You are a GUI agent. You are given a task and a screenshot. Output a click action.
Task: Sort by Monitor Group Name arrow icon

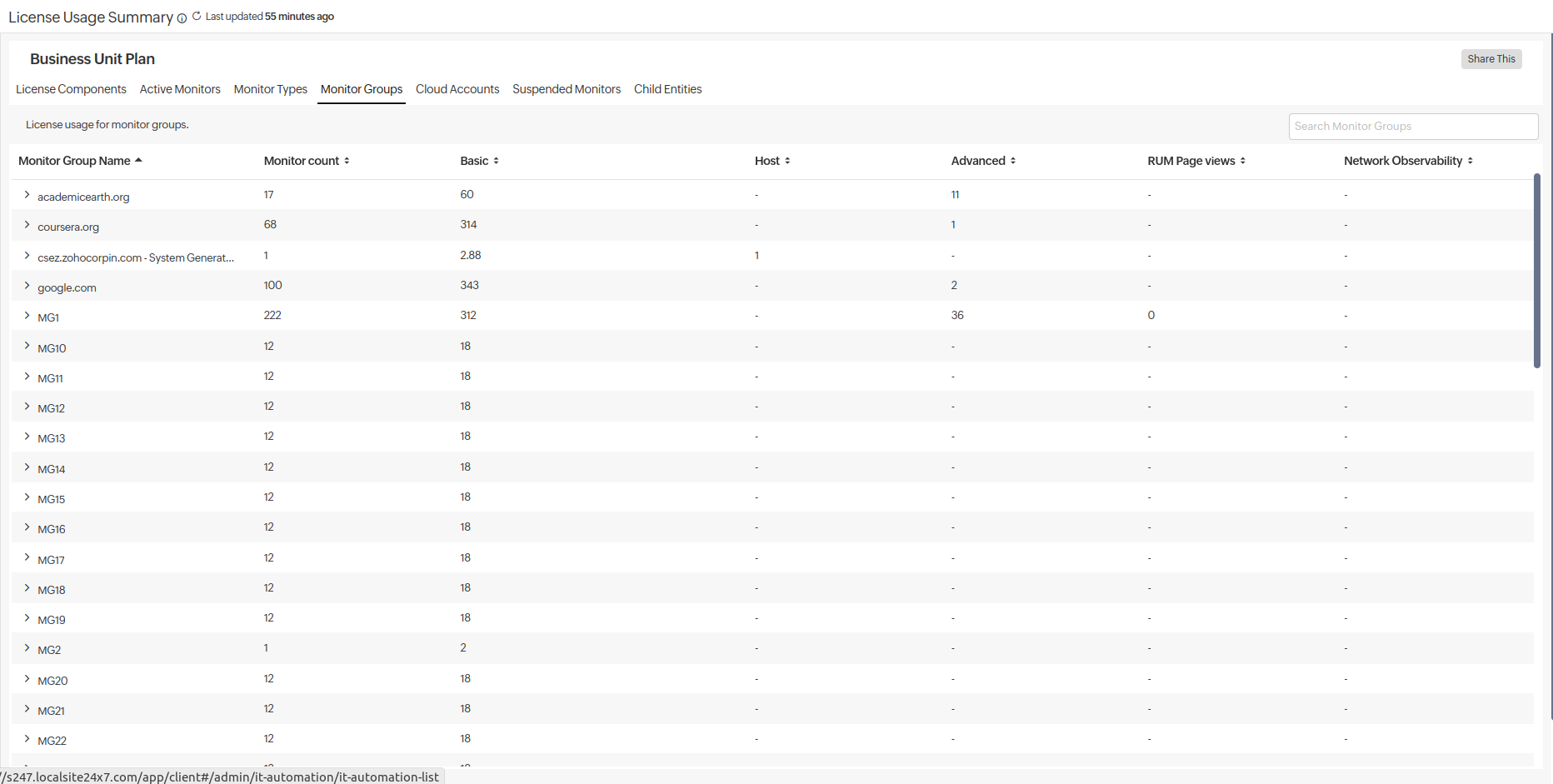138,160
